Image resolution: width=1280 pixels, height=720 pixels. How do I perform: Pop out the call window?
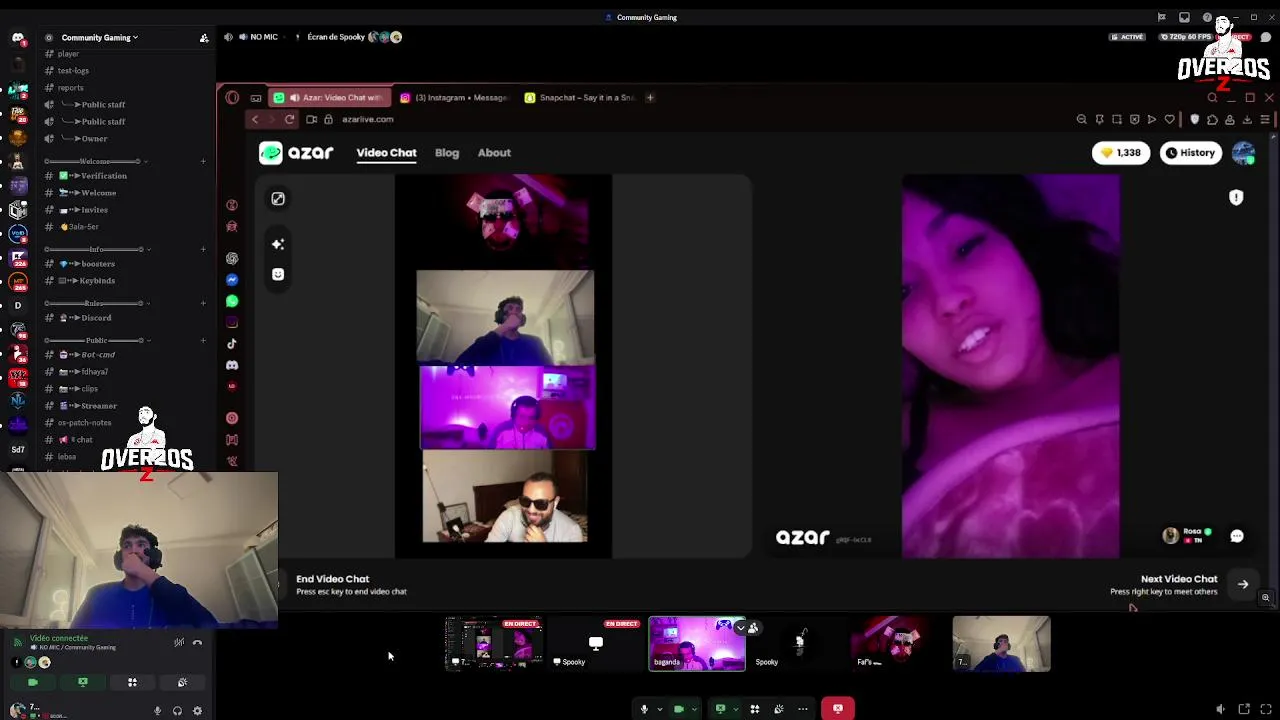(1244, 709)
